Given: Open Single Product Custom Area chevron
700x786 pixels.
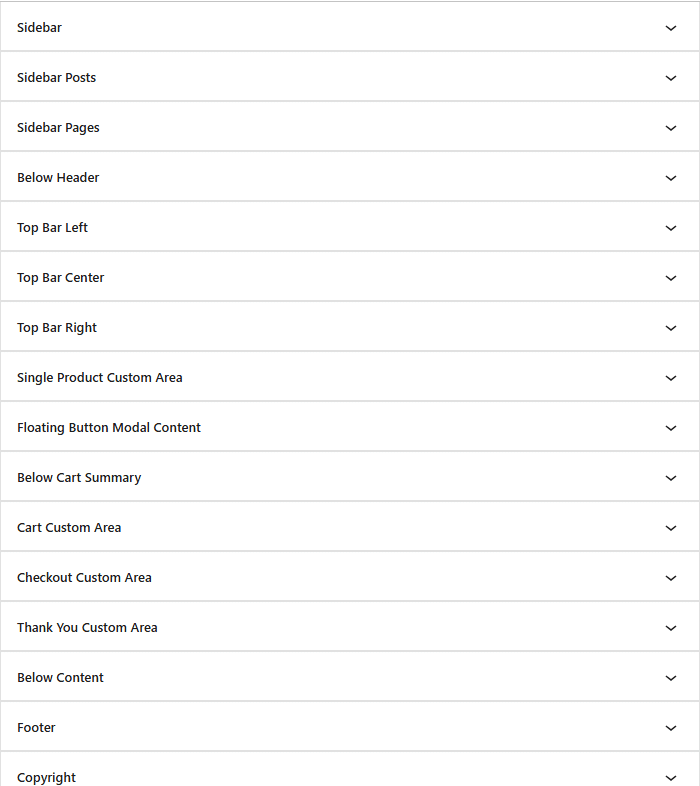Looking at the screenshot, I should [x=671, y=378].
